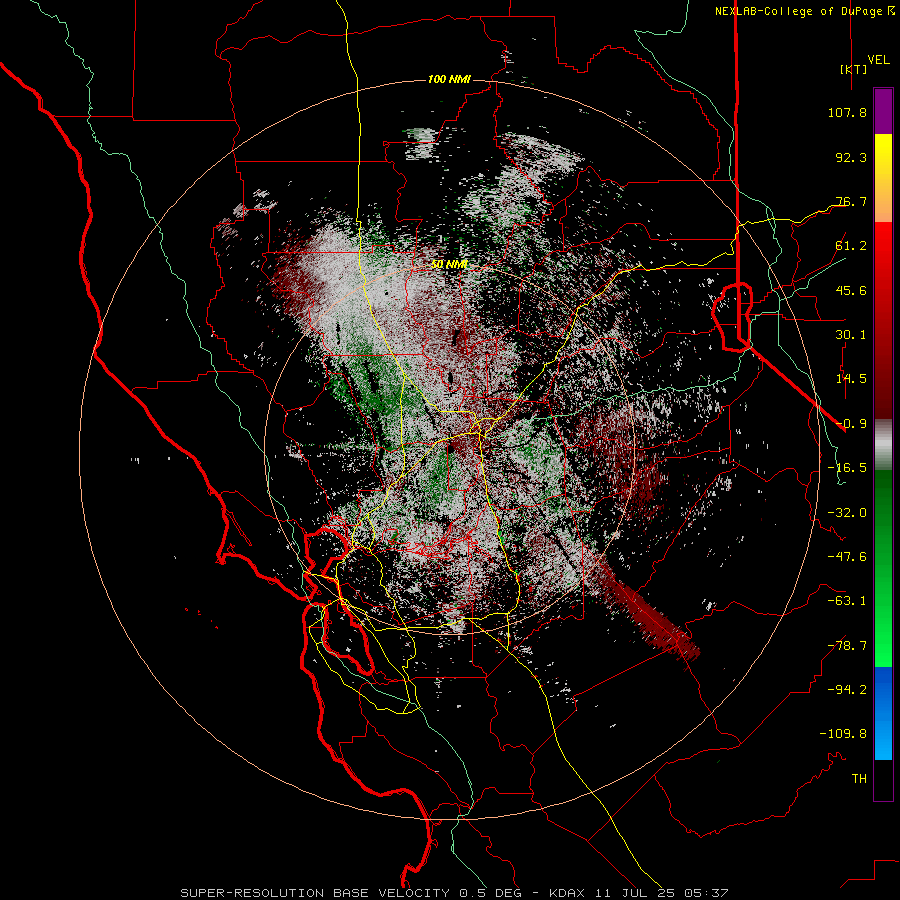Image resolution: width=900 pixels, height=900 pixels.
Task: Click the -109.8 velocity scale value
Action: (843, 734)
